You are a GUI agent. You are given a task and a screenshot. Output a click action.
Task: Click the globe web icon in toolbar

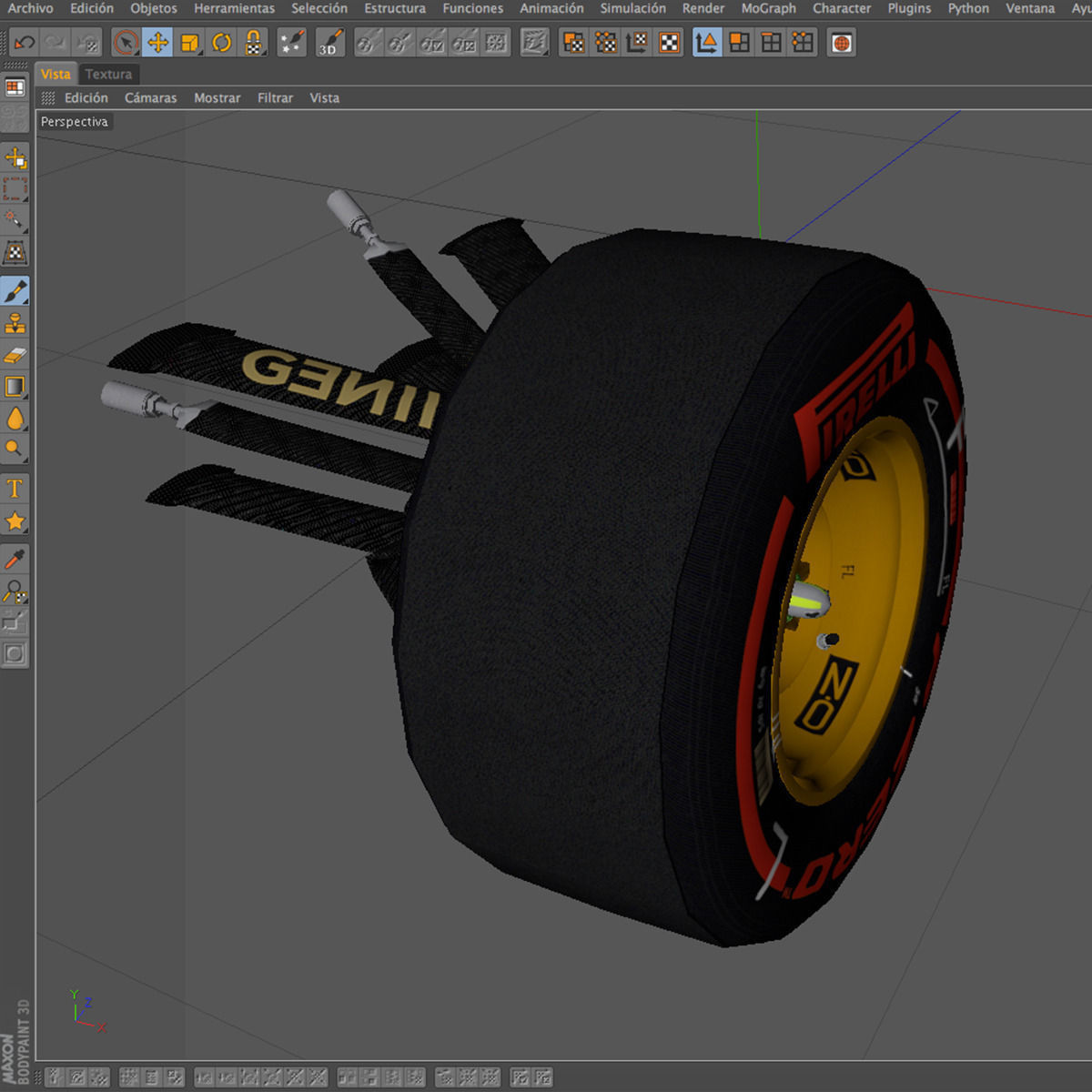point(842,42)
